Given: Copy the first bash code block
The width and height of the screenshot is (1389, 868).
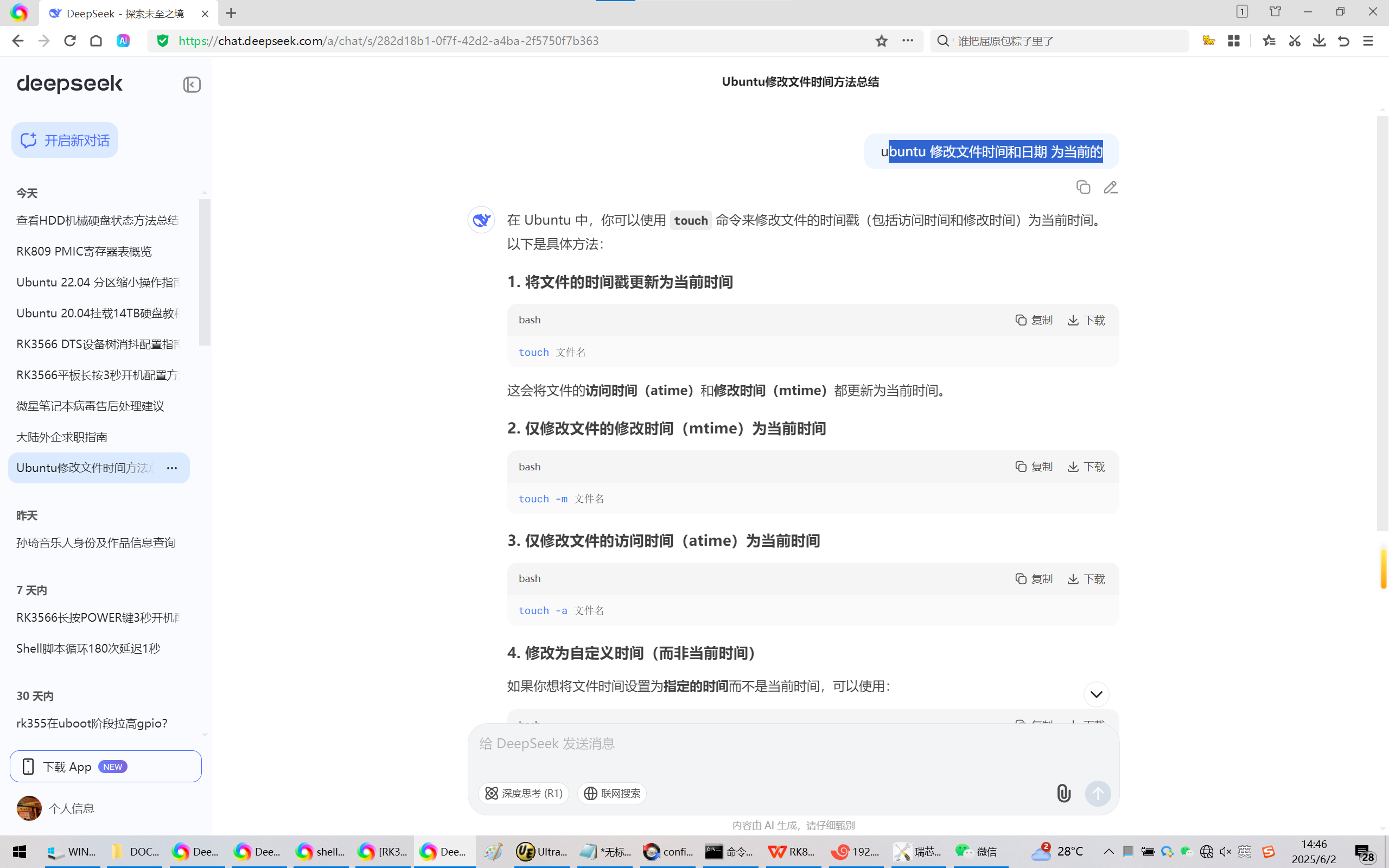Looking at the screenshot, I should tap(1034, 320).
